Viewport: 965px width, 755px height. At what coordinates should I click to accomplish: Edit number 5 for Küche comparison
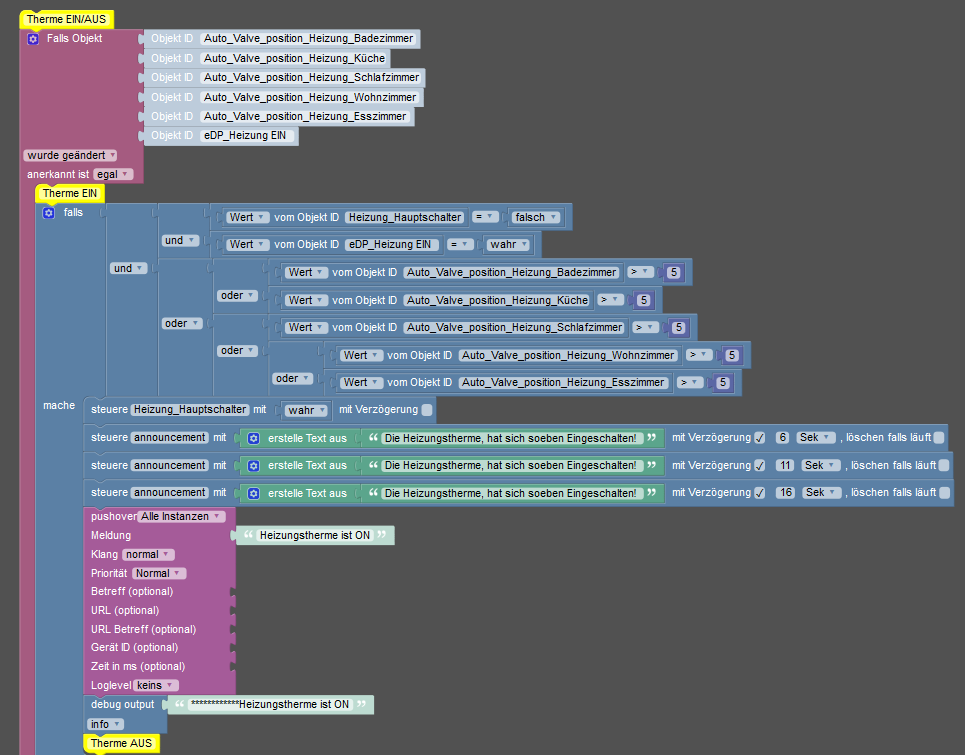644,300
